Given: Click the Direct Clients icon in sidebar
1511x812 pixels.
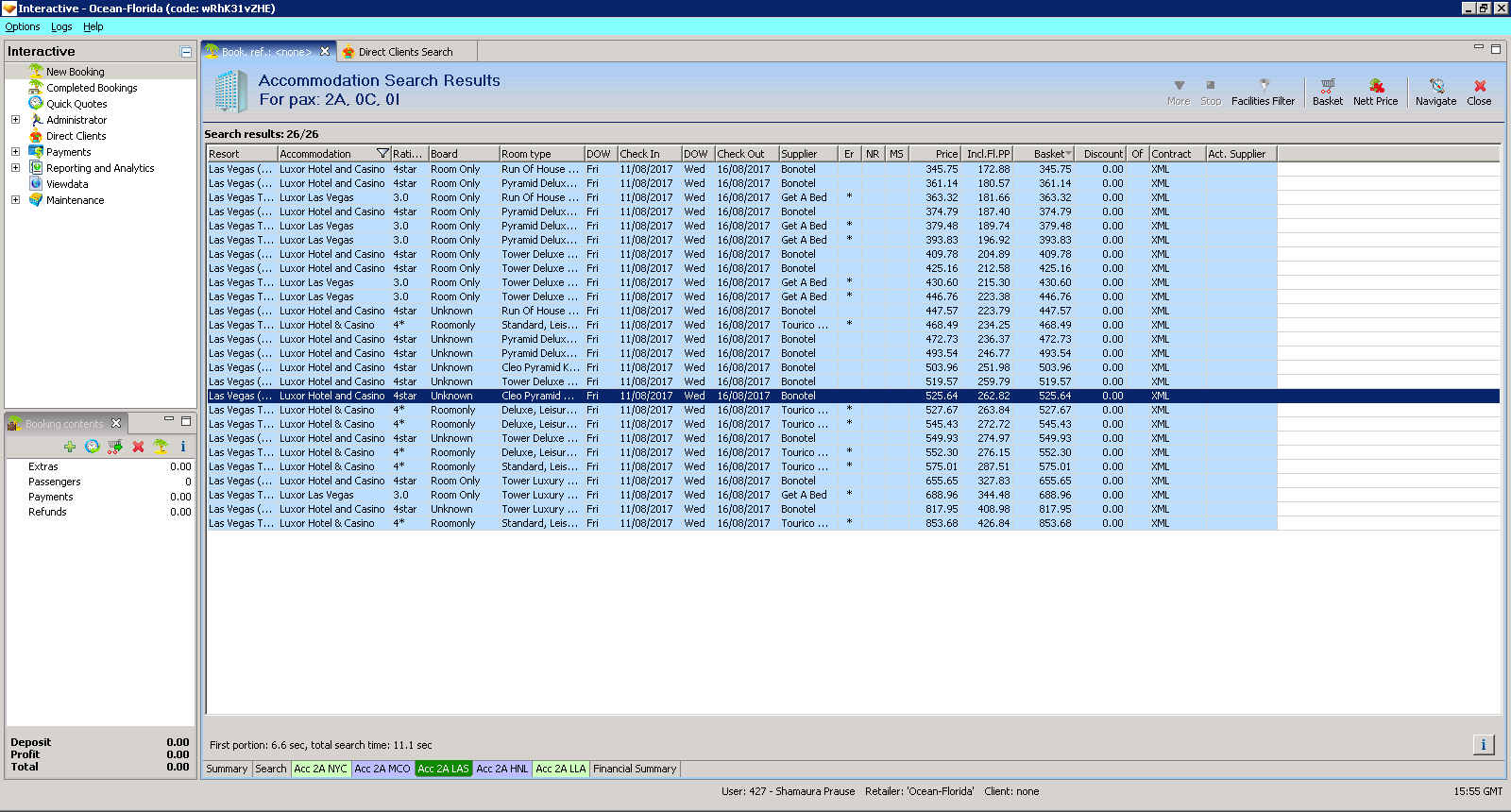Looking at the screenshot, I should click(36, 135).
